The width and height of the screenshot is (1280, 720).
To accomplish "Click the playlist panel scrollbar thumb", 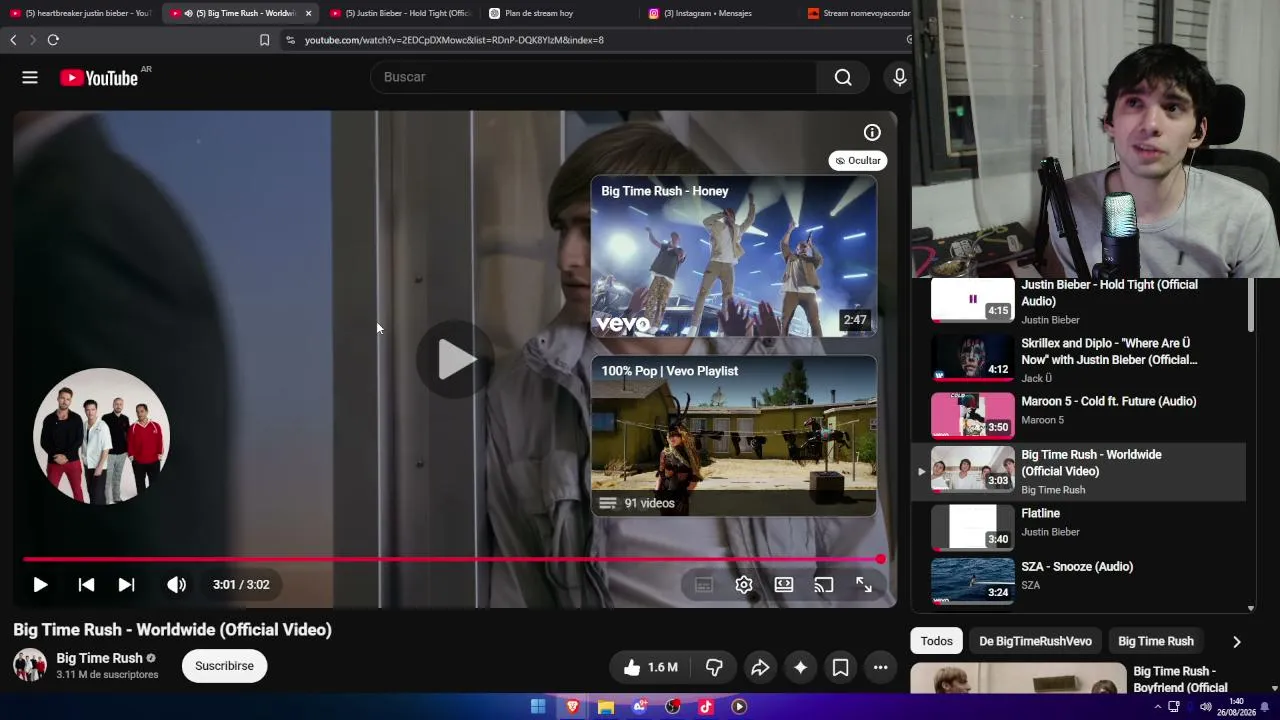I will click(x=1251, y=306).
